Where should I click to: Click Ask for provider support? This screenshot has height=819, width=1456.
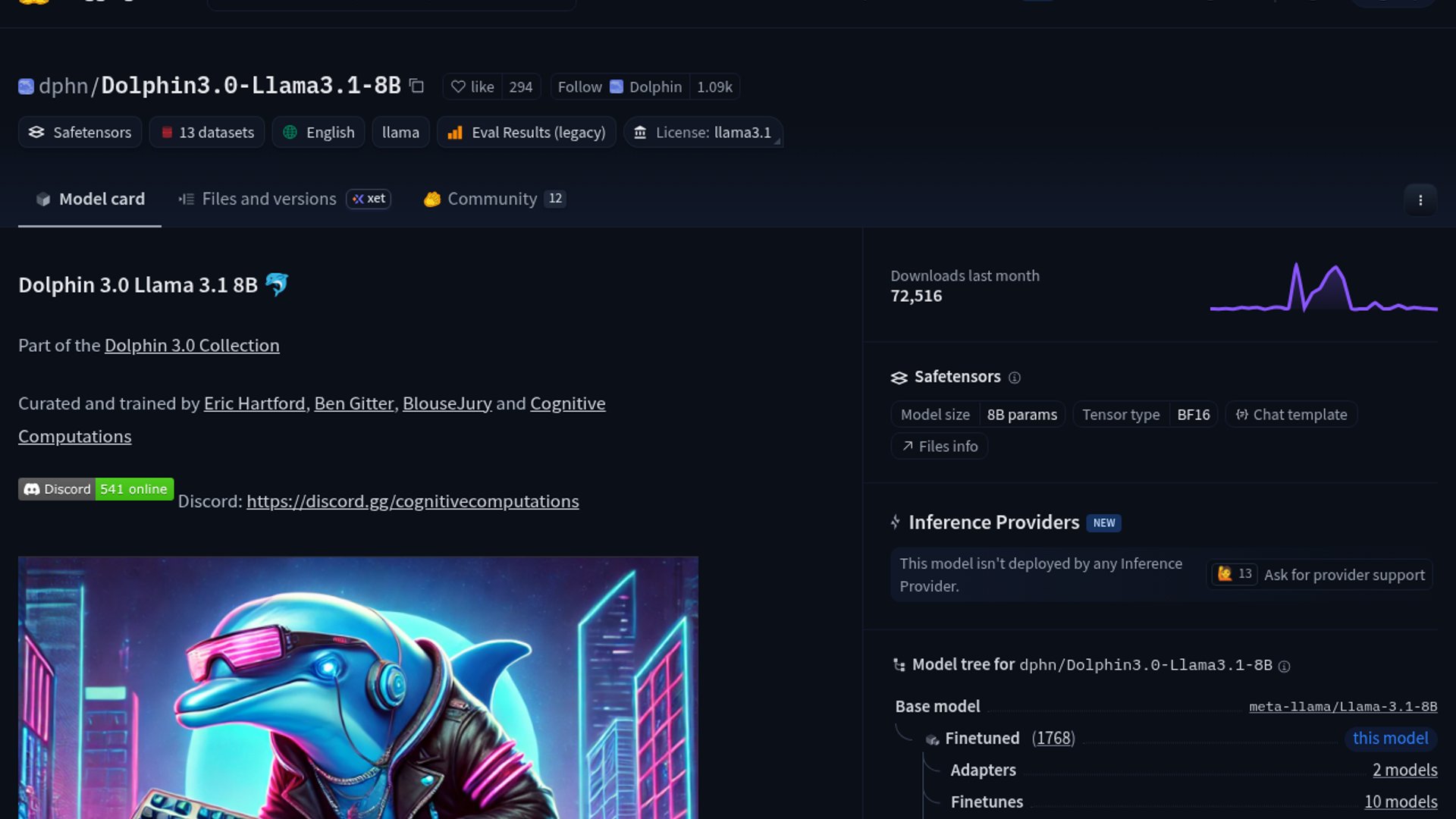click(x=1344, y=575)
